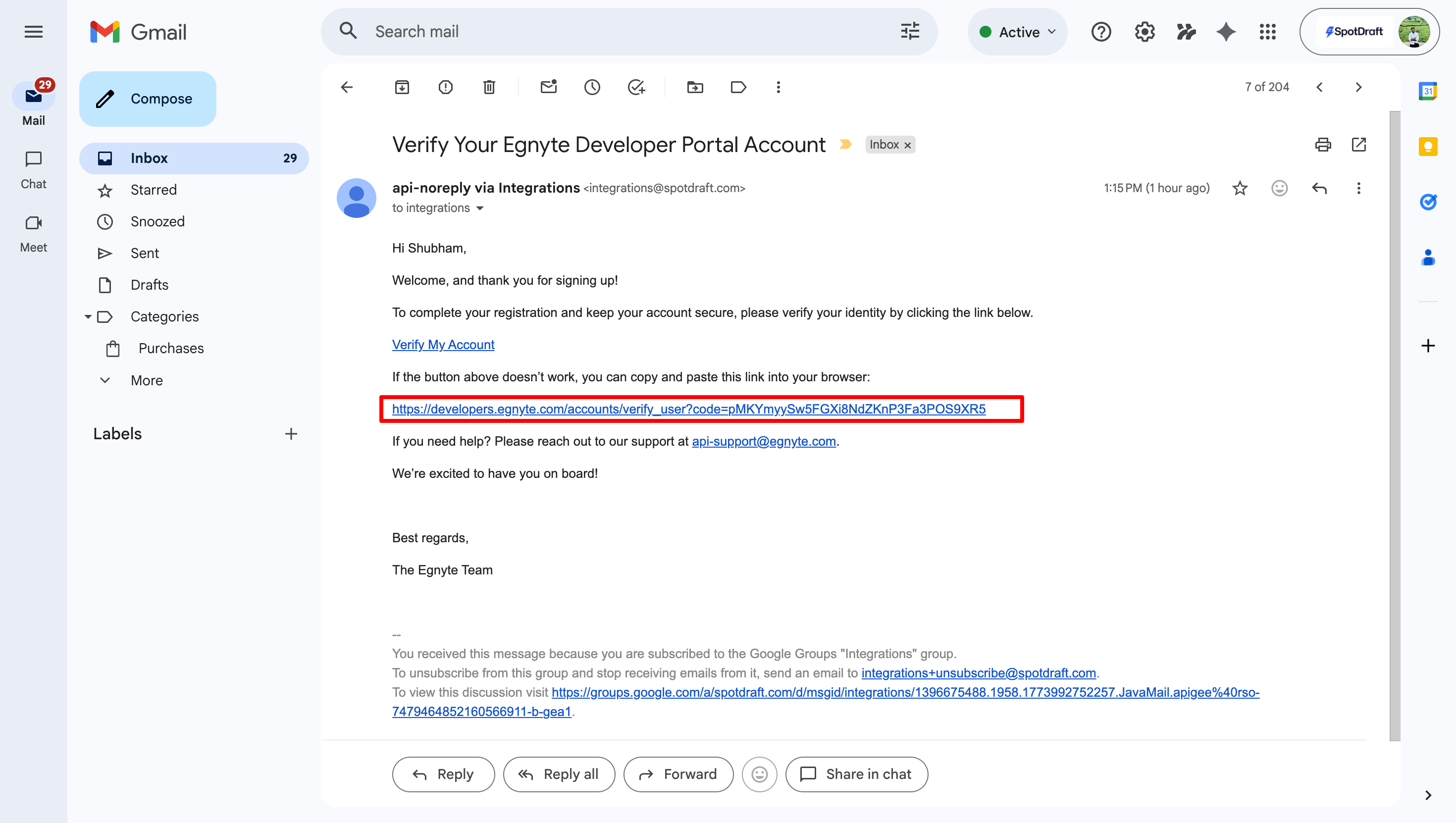Expand recipient details arrow next to integrations
1456x823 pixels.
[480, 208]
